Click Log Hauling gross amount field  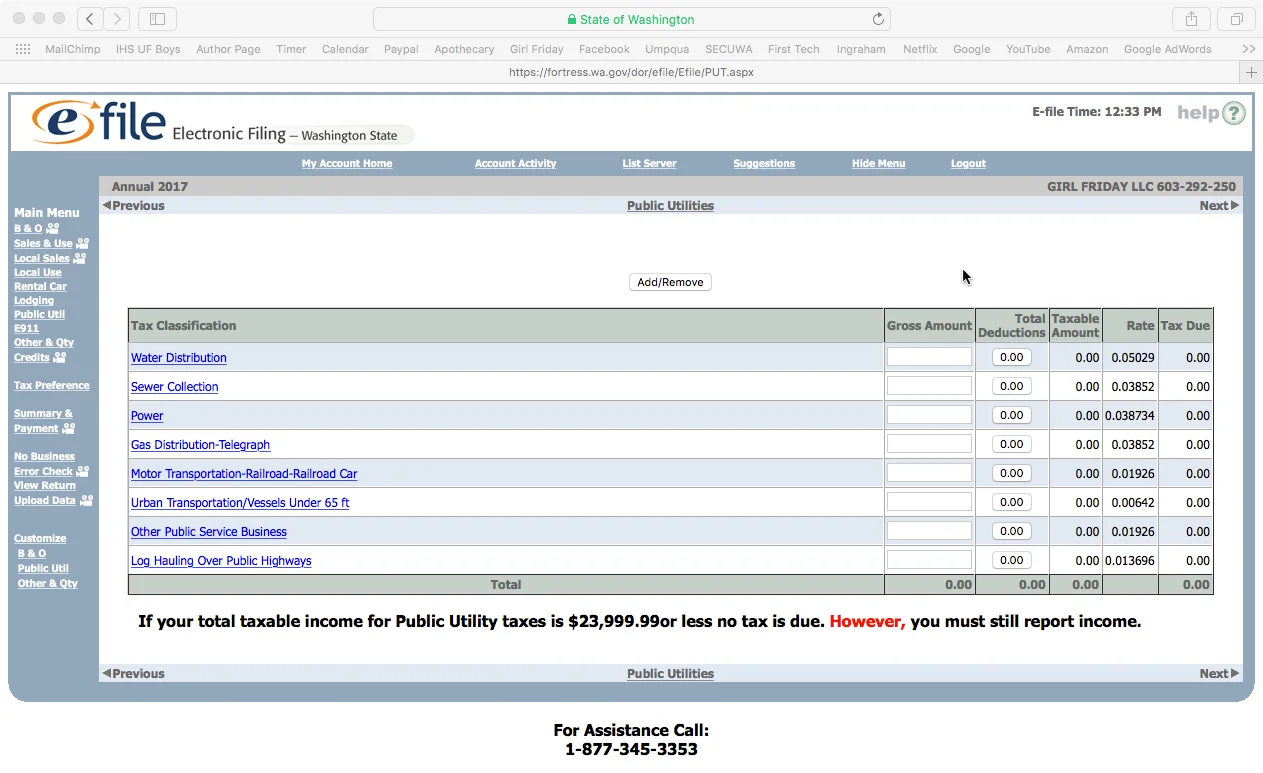(929, 560)
